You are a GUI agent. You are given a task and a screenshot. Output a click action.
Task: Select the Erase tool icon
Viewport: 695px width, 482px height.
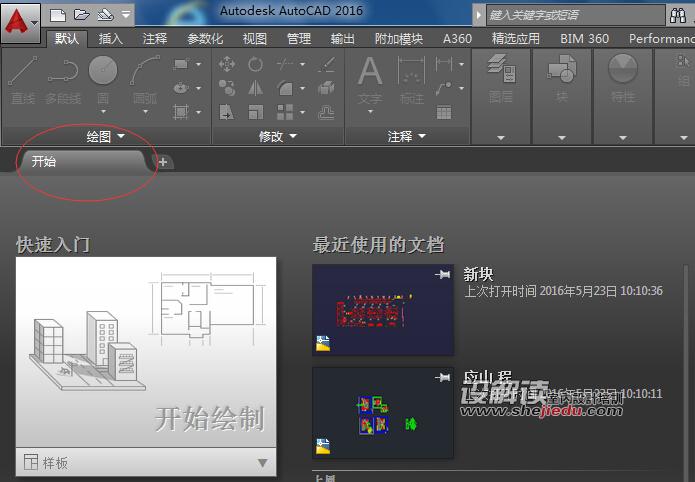[x=326, y=65]
